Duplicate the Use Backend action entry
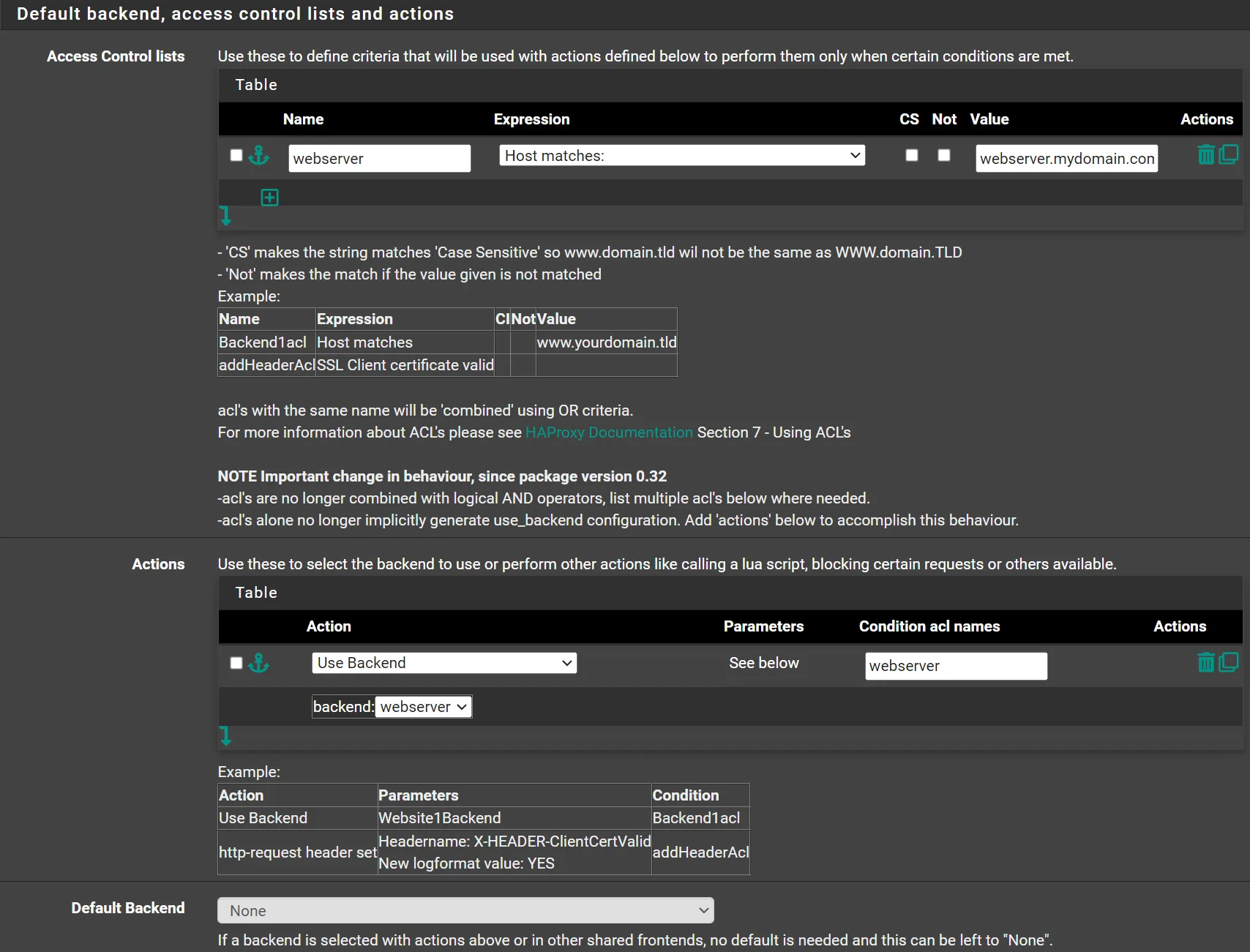The image size is (1250, 952). pos(1229,661)
